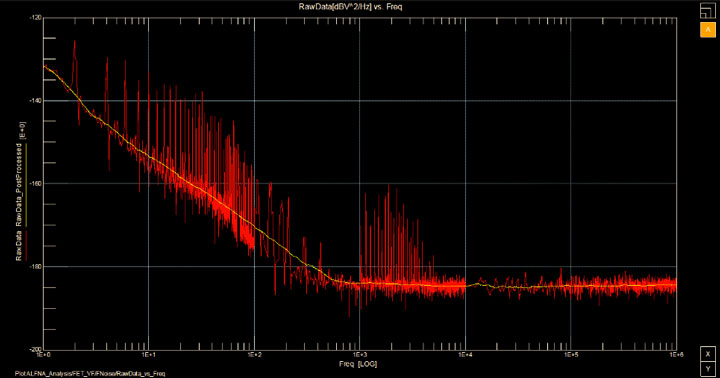The height and width of the screenshot is (378, 720).
Task: Click the plot path text at bottom left
Action: (90, 374)
